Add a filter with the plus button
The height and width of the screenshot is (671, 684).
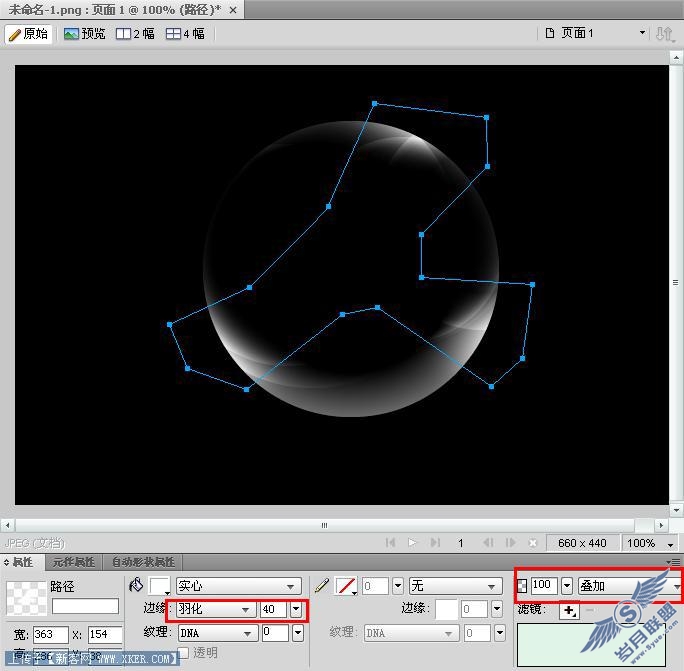569,611
